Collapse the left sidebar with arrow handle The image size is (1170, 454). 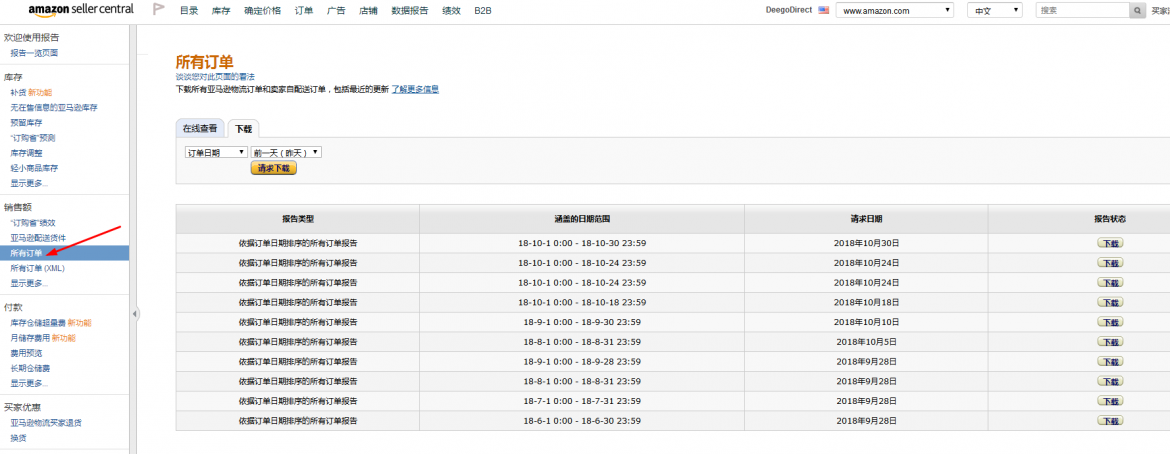click(x=135, y=314)
